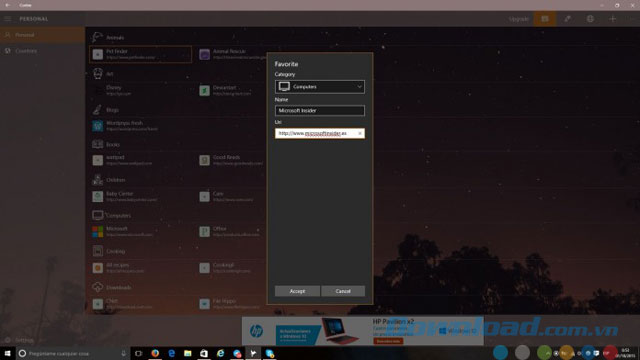Click the Upgrade link in the top toolbar
Viewport: 640px width, 360px height.
coord(518,19)
